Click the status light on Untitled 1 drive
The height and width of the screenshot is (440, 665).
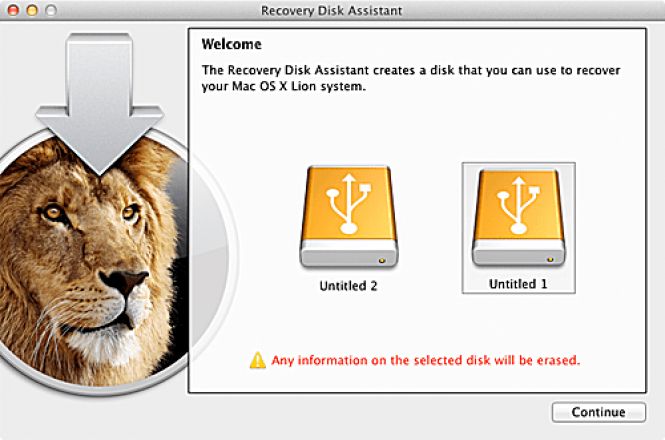pyautogui.click(x=549, y=257)
